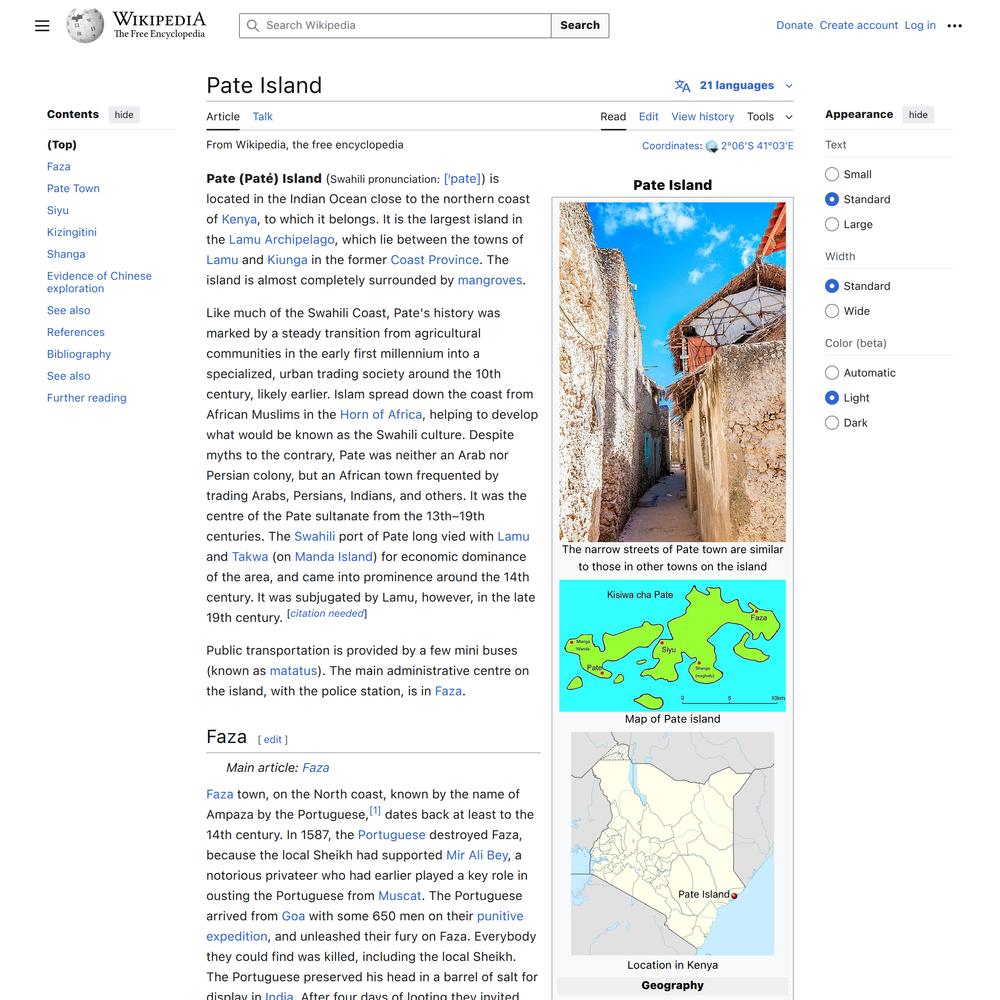This screenshot has width=1000, height=1000.
Task: Select Small text size
Action: click(x=832, y=174)
